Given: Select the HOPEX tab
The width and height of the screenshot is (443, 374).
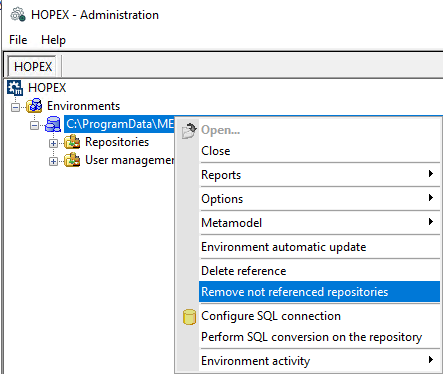Looking at the screenshot, I should tap(33, 66).
